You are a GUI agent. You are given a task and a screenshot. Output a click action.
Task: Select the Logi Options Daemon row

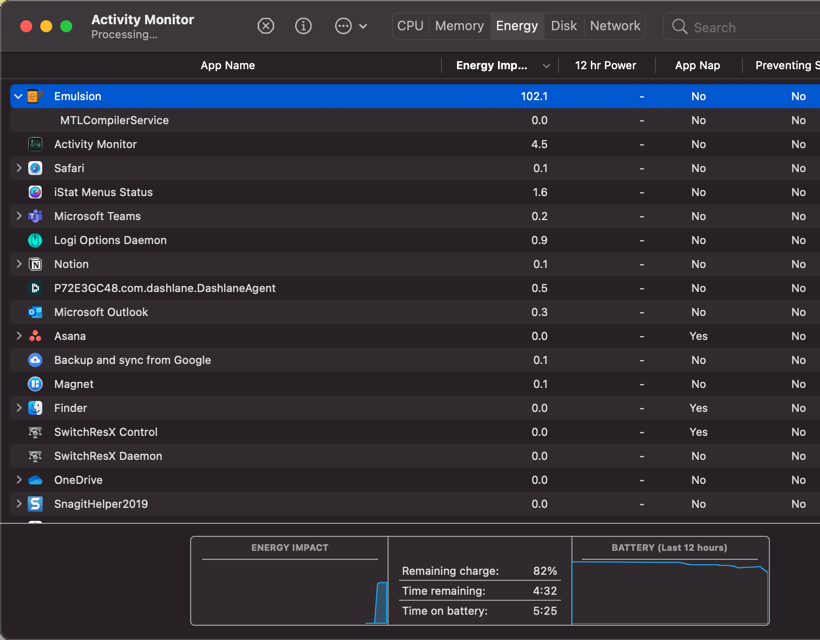415,241
